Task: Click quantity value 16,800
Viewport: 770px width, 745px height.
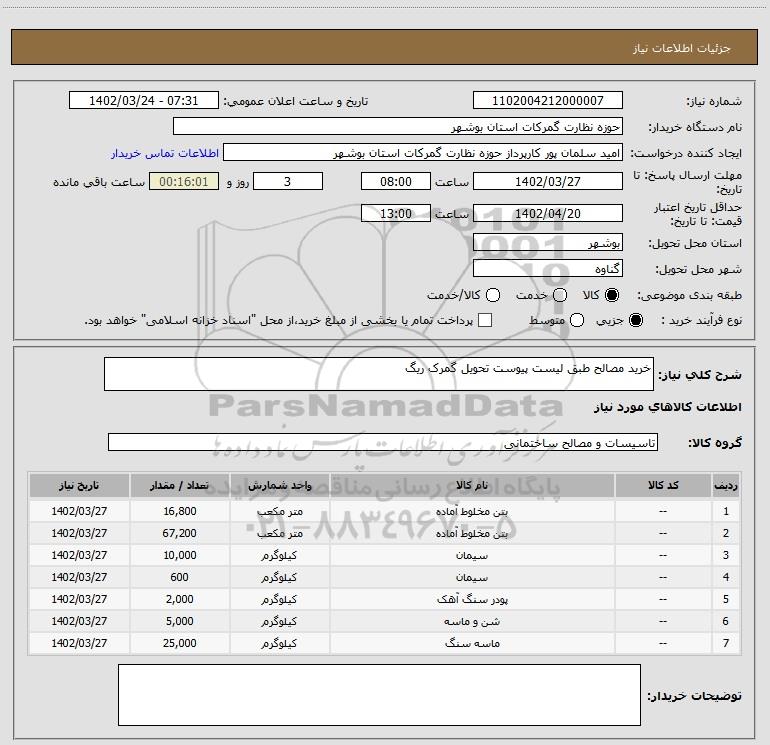Action: [180, 511]
